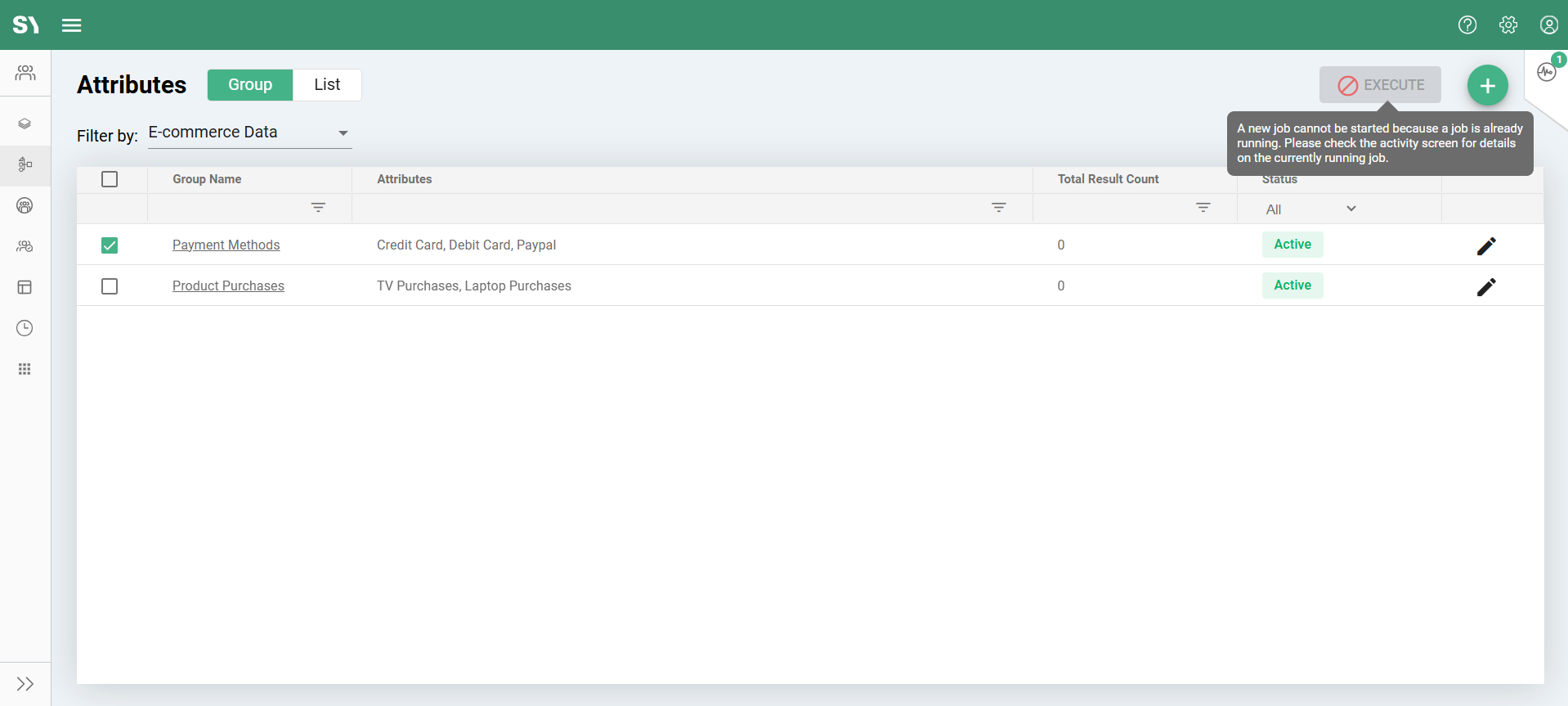Click the Group Name column filter icon
The image size is (1568, 706).
pyautogui.click(x=319, y=208)
